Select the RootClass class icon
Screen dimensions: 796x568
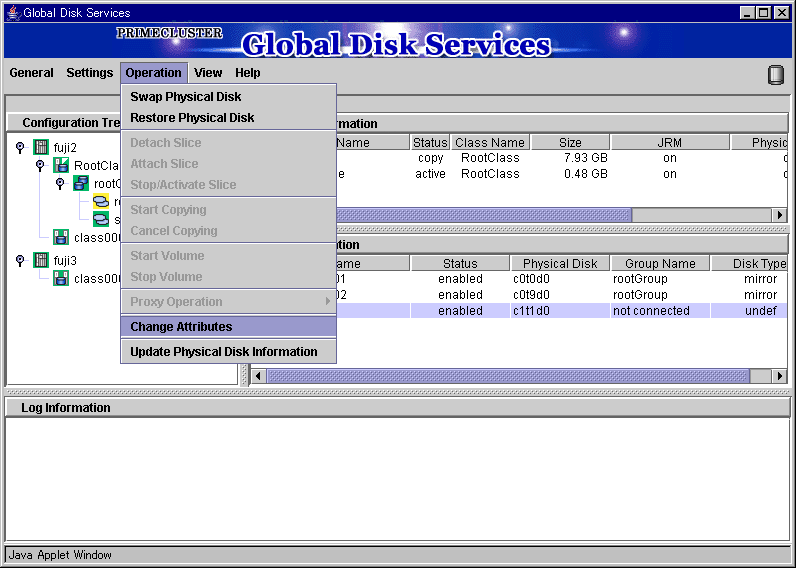61,165
